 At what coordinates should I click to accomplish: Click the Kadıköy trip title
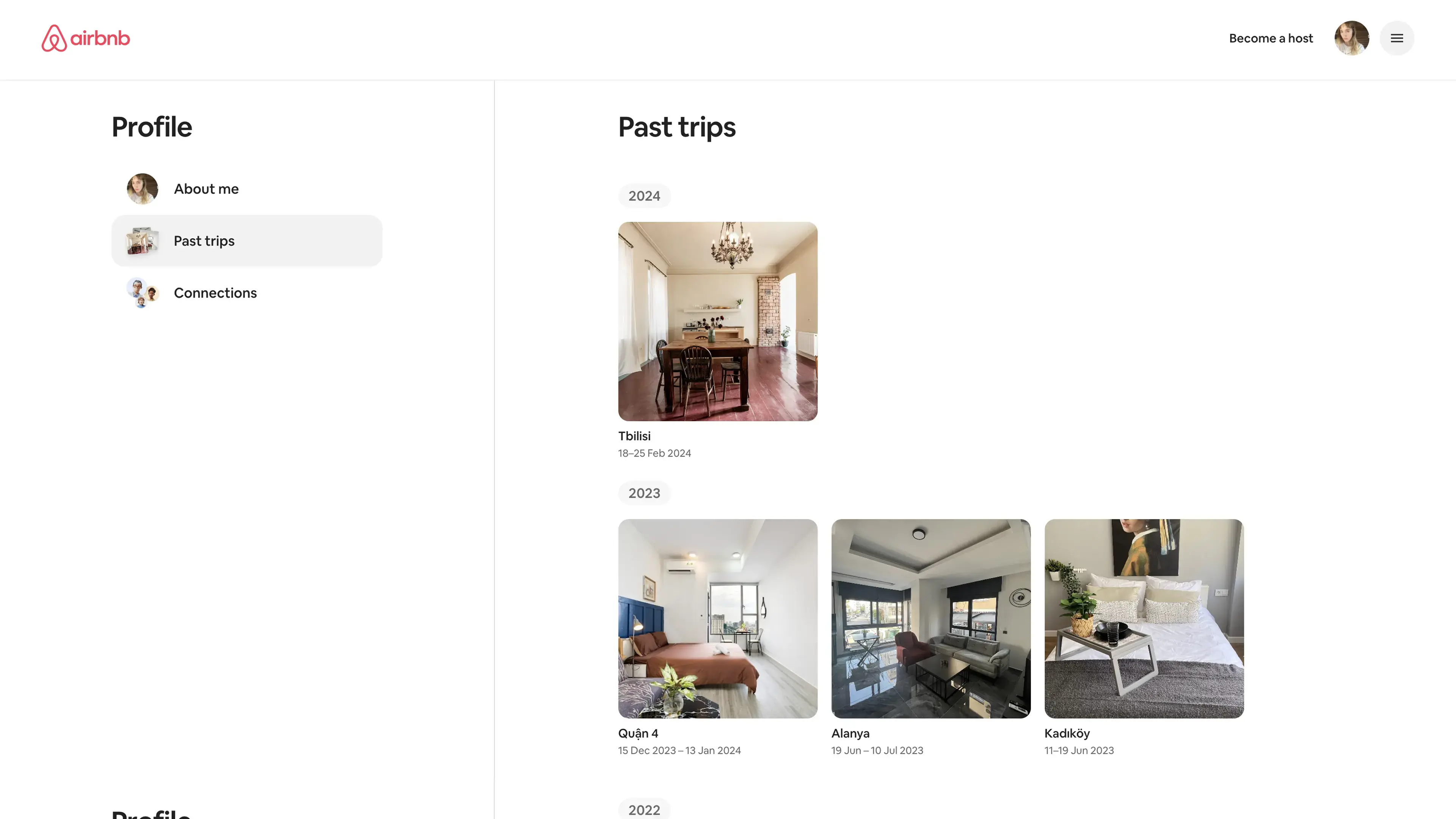[1067, 733]
